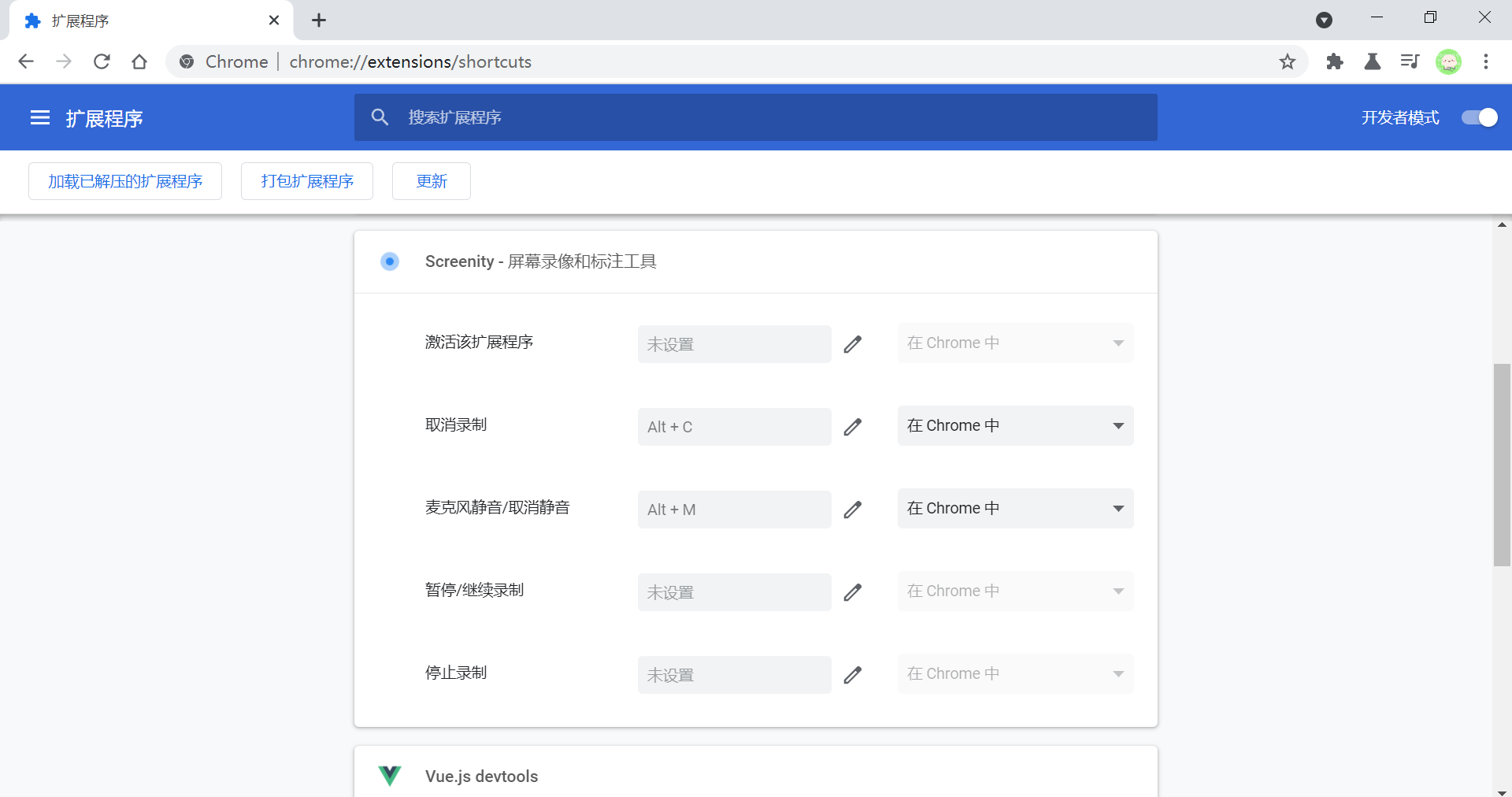This screenshot has width=1512, height=797.
Task: Open the profile avatar
Action: click(1448, 61)
